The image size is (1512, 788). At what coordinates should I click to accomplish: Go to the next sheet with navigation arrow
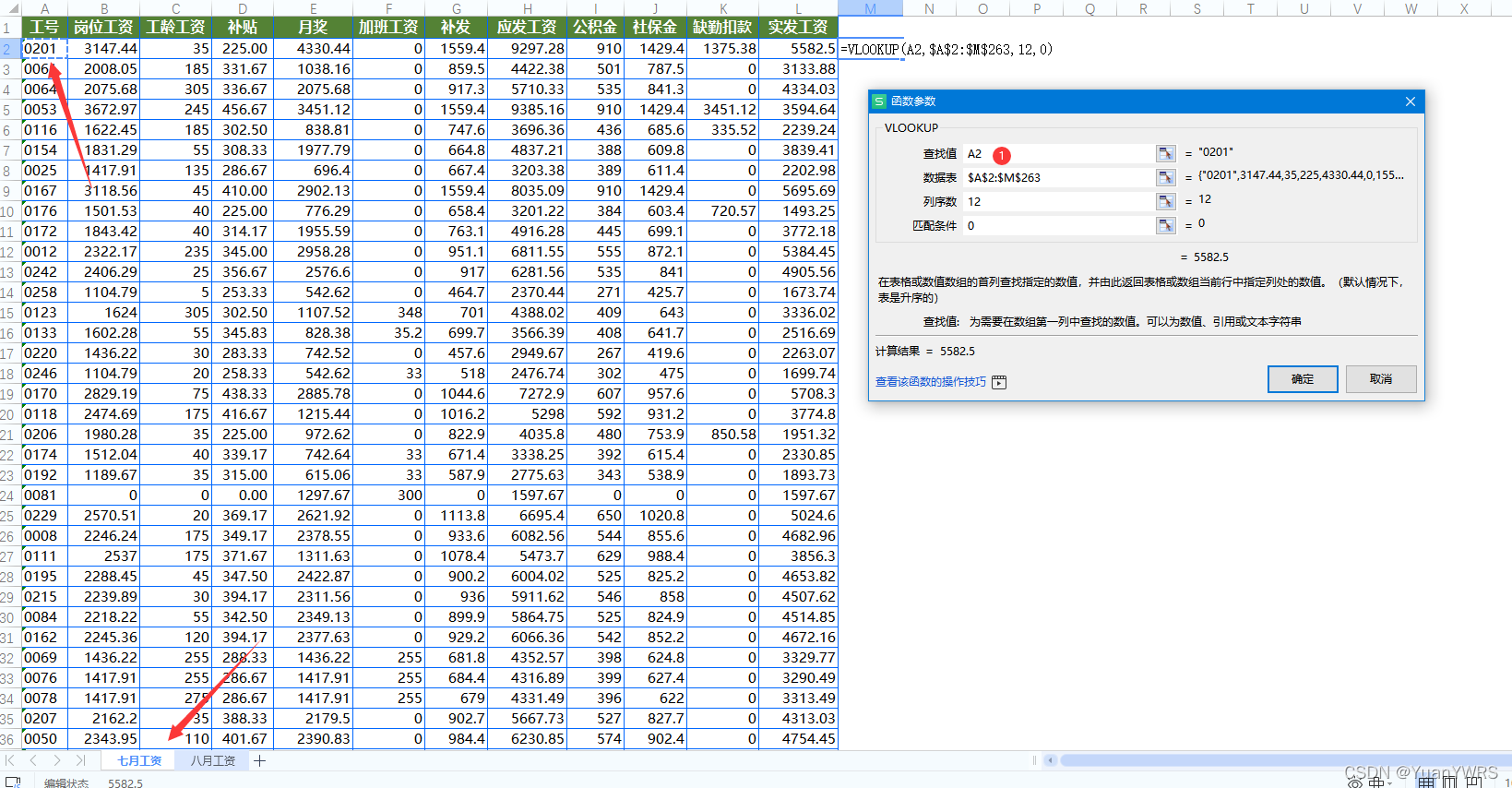[56, 760]
